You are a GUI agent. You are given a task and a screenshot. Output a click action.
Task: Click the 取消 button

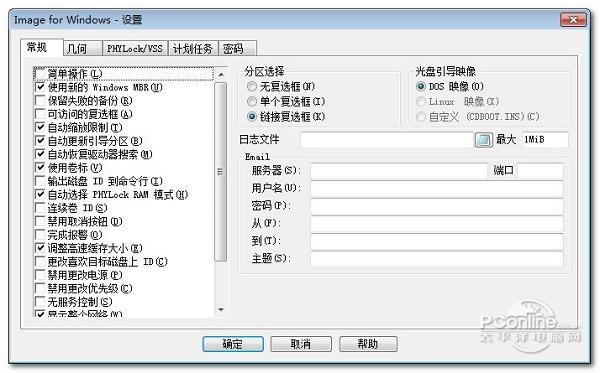301,344
